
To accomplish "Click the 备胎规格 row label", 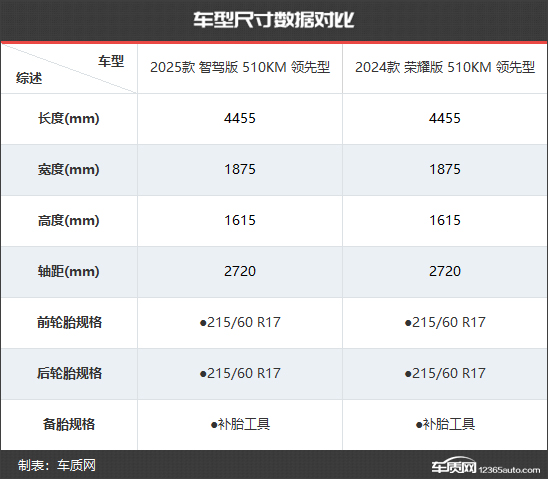I will tap(69, 424).
